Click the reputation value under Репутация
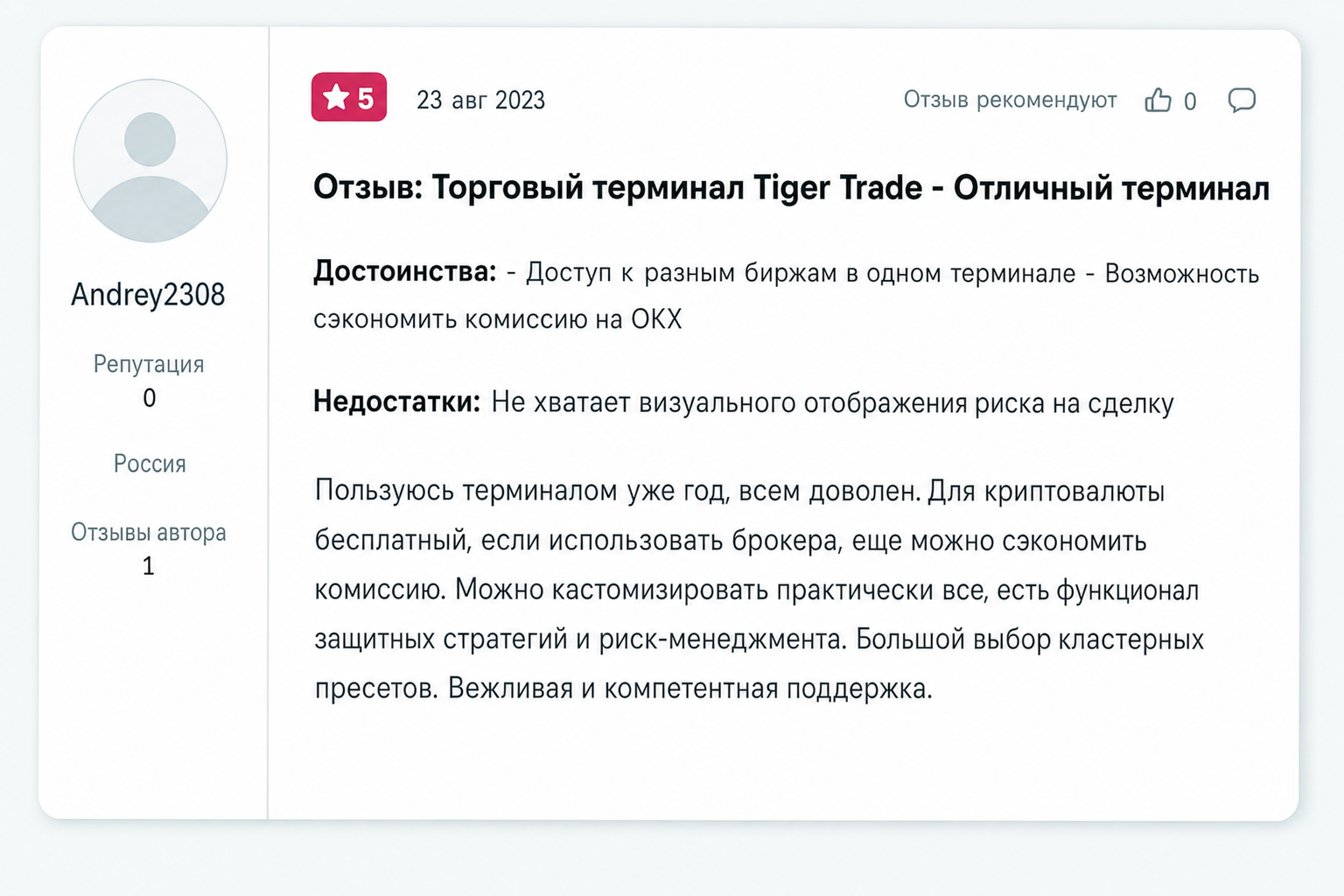 (x=150, y=398)
